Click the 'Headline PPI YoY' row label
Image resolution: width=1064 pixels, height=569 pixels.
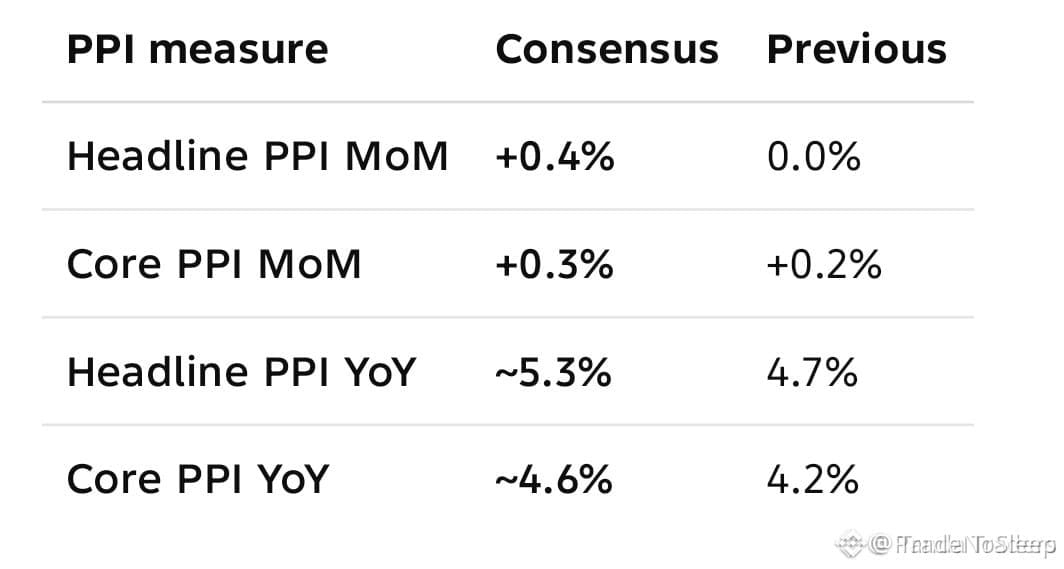pyautogui.click(x=241, y=372)
